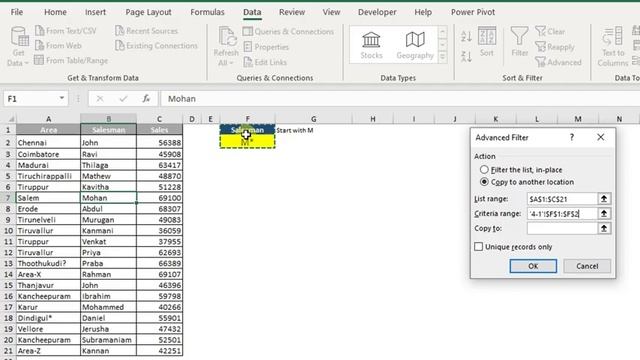Select cell containing Thoothukudi?
The height and width of the screenshot is (360, 640).
48,263
